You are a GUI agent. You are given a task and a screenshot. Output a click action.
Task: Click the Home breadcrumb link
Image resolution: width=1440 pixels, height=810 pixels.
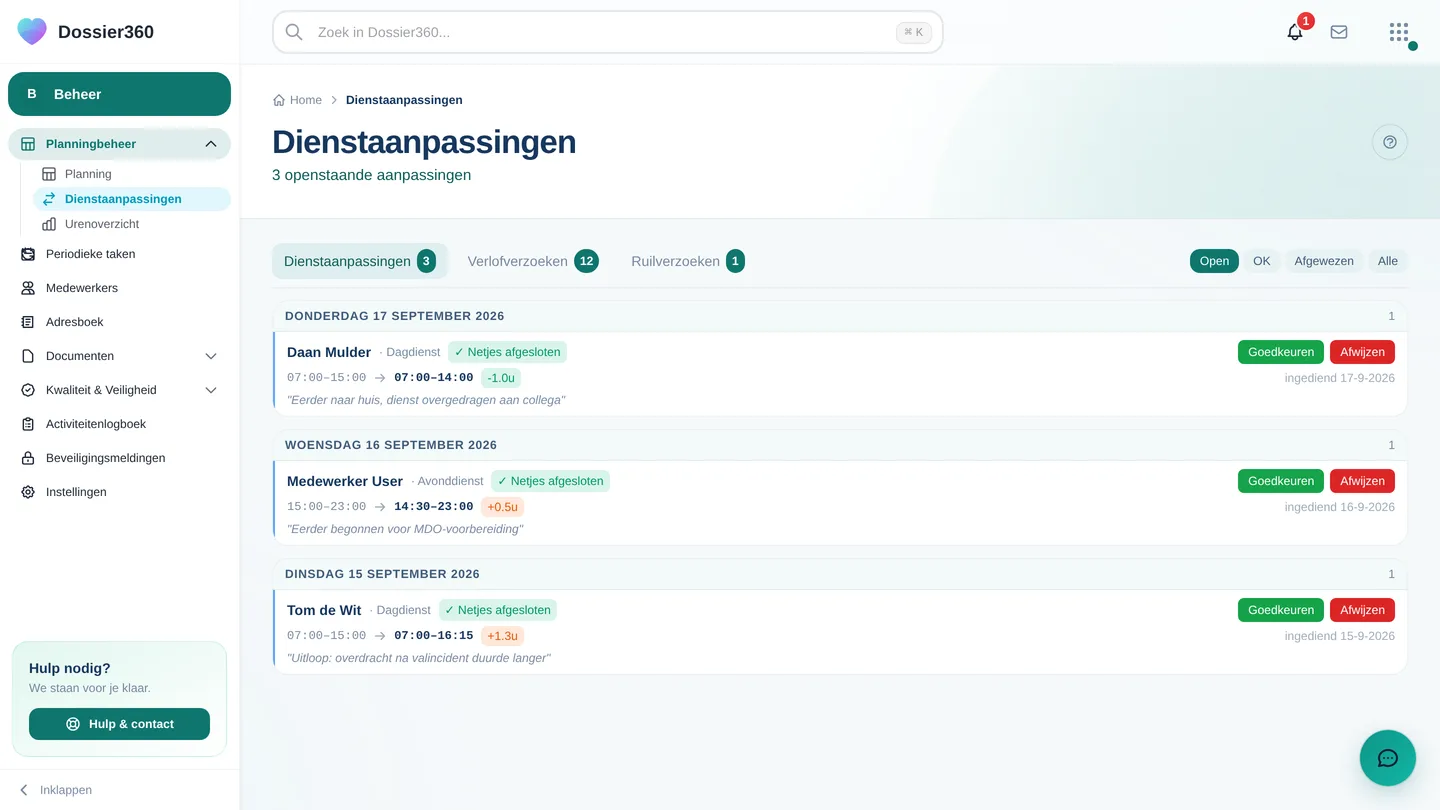298,100
